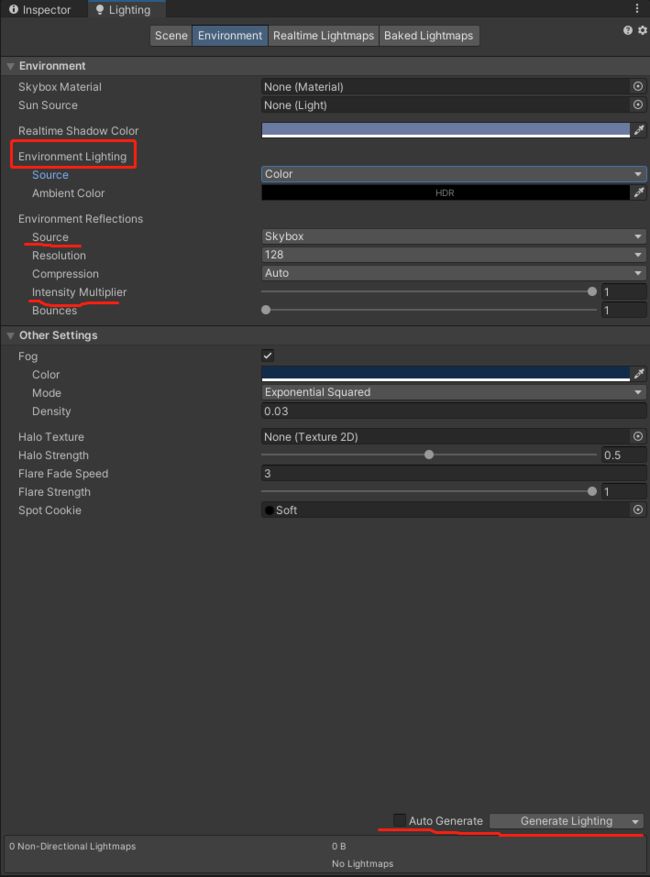The width and height of the screenshot is (650, 877).
Task: Click the Realtime Shadow Color label
Action: [x=78, y=131]
